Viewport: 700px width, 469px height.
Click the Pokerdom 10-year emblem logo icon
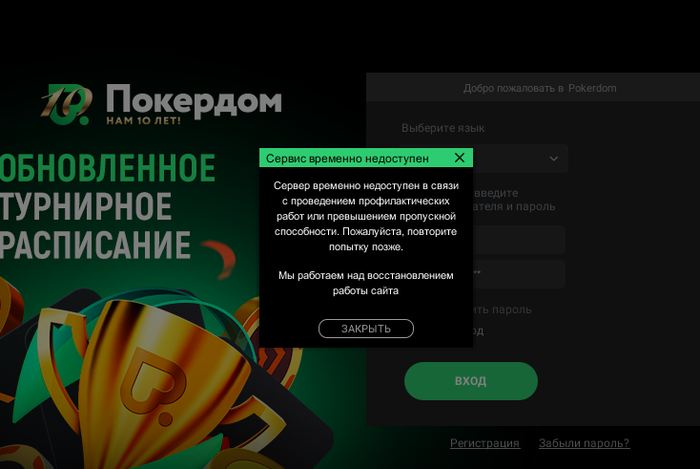point(67,104)
